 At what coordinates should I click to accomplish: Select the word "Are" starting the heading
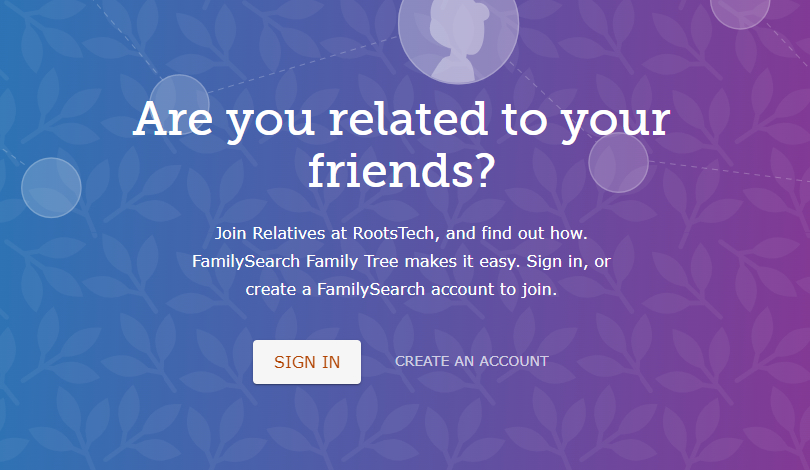pyautogui.click(x=174, y=120)
